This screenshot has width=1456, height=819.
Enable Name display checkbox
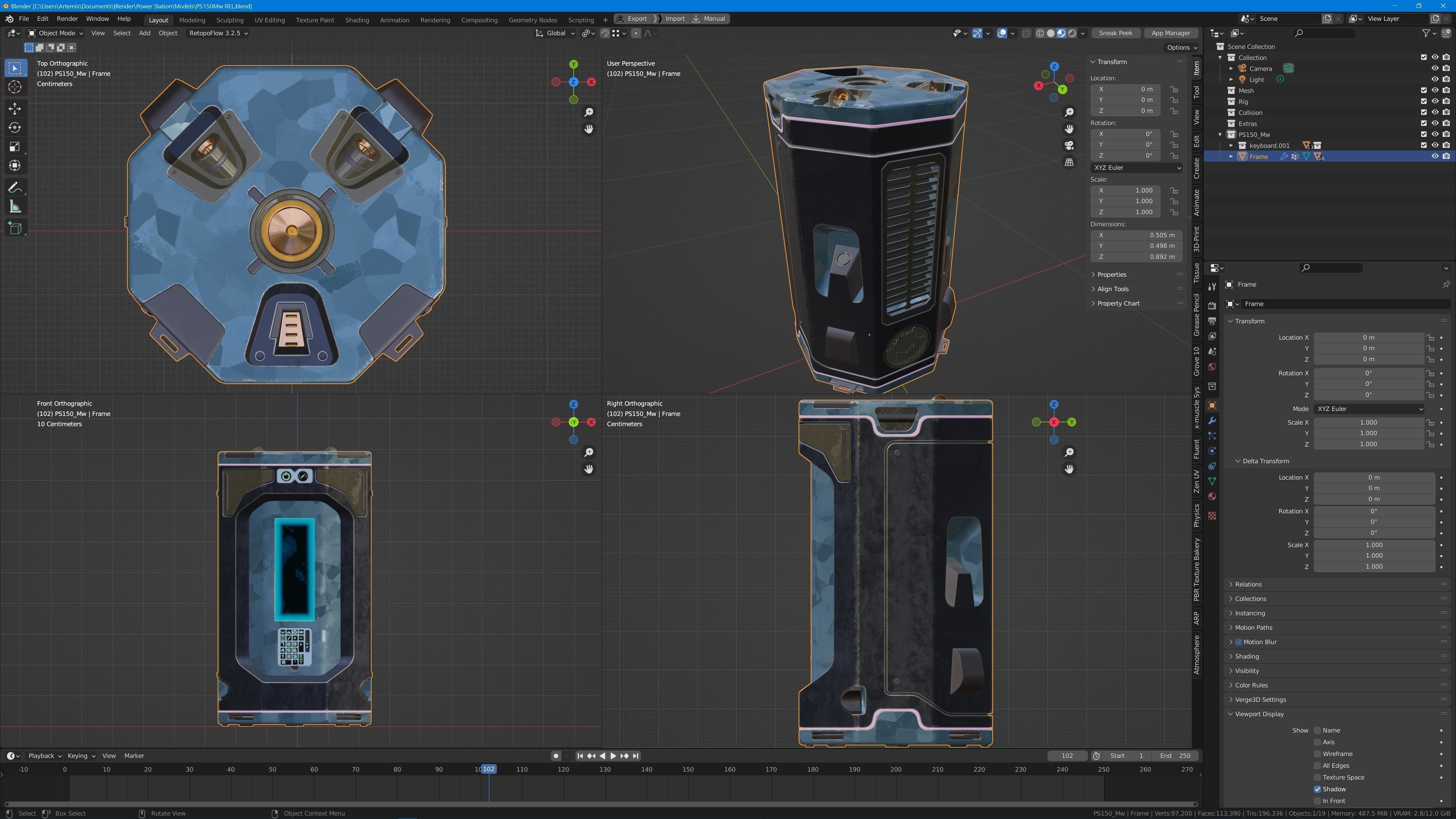pyautogui.click(x=1318, y=730)
